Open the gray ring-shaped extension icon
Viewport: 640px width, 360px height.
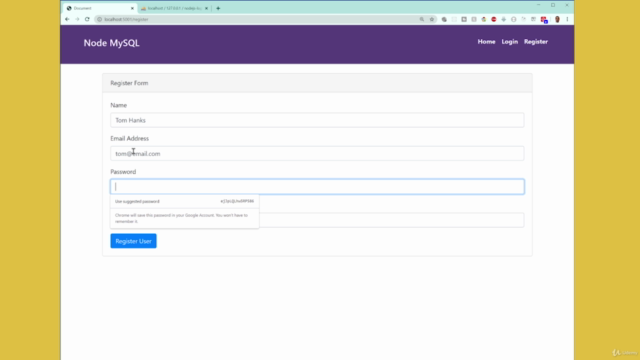(x=513, y=19)
